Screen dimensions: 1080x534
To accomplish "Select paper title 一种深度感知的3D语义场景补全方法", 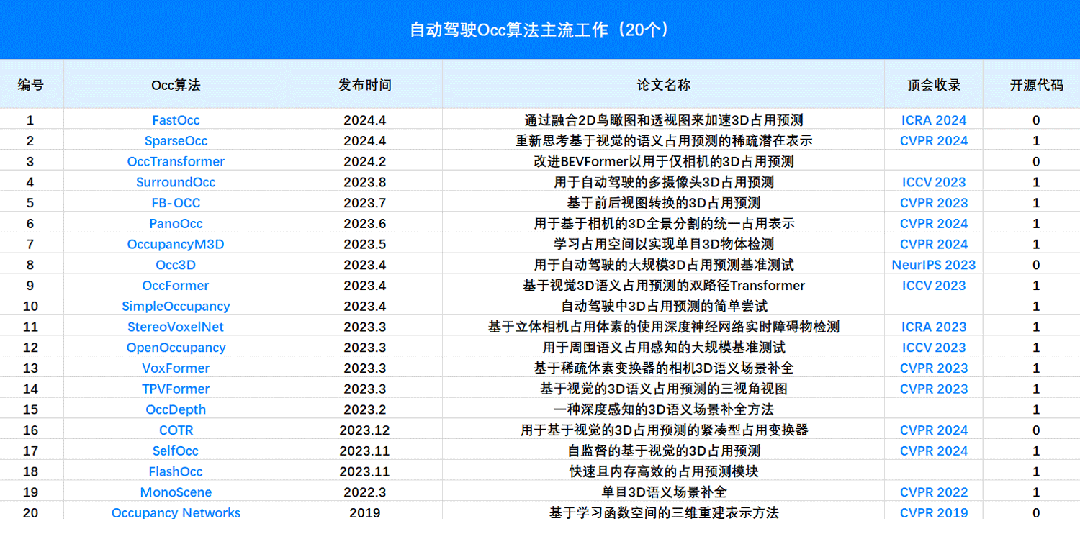I will (x=664, y=410).
